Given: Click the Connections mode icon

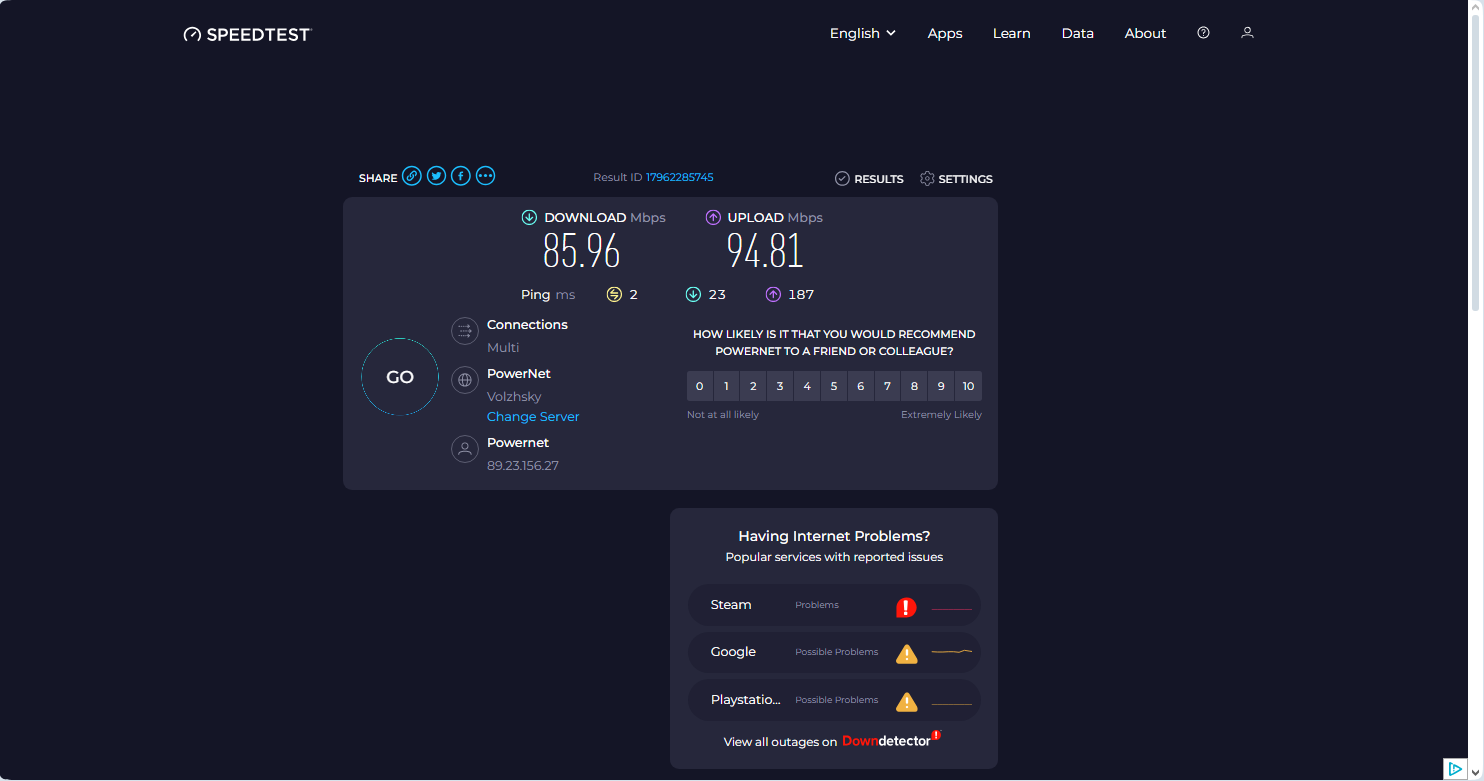Looking at the screenshot, I should pyautogui.click(x=465, y=331).
